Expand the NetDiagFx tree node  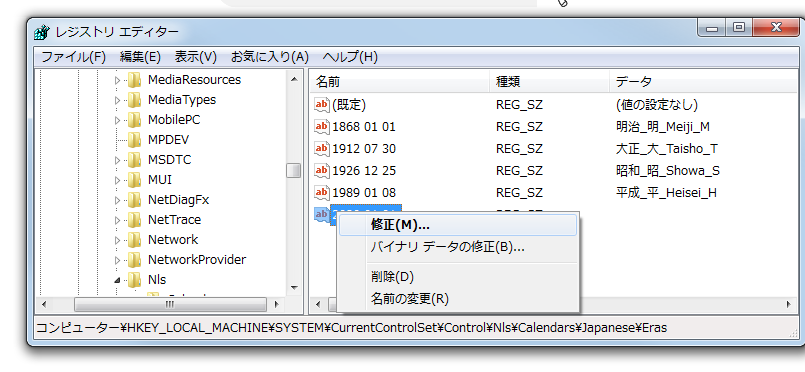(117, 200)
